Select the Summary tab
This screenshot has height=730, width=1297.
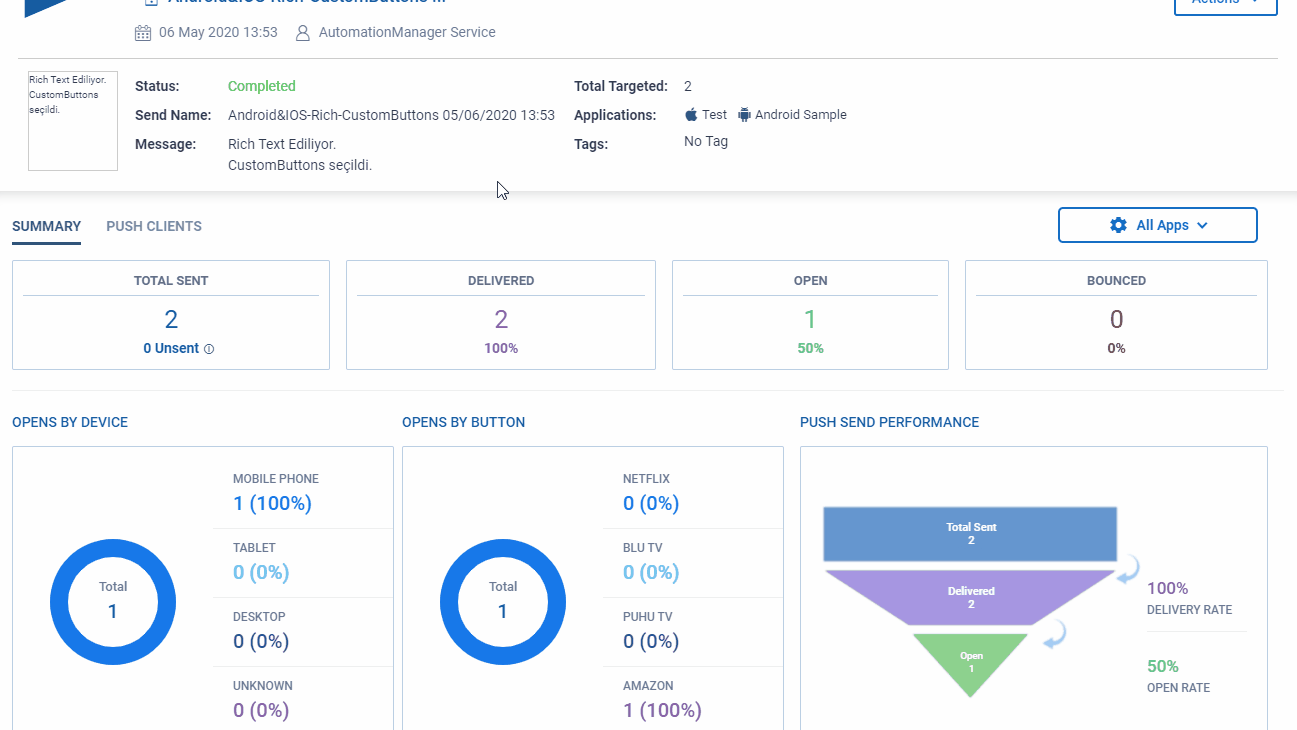[47, 226]
